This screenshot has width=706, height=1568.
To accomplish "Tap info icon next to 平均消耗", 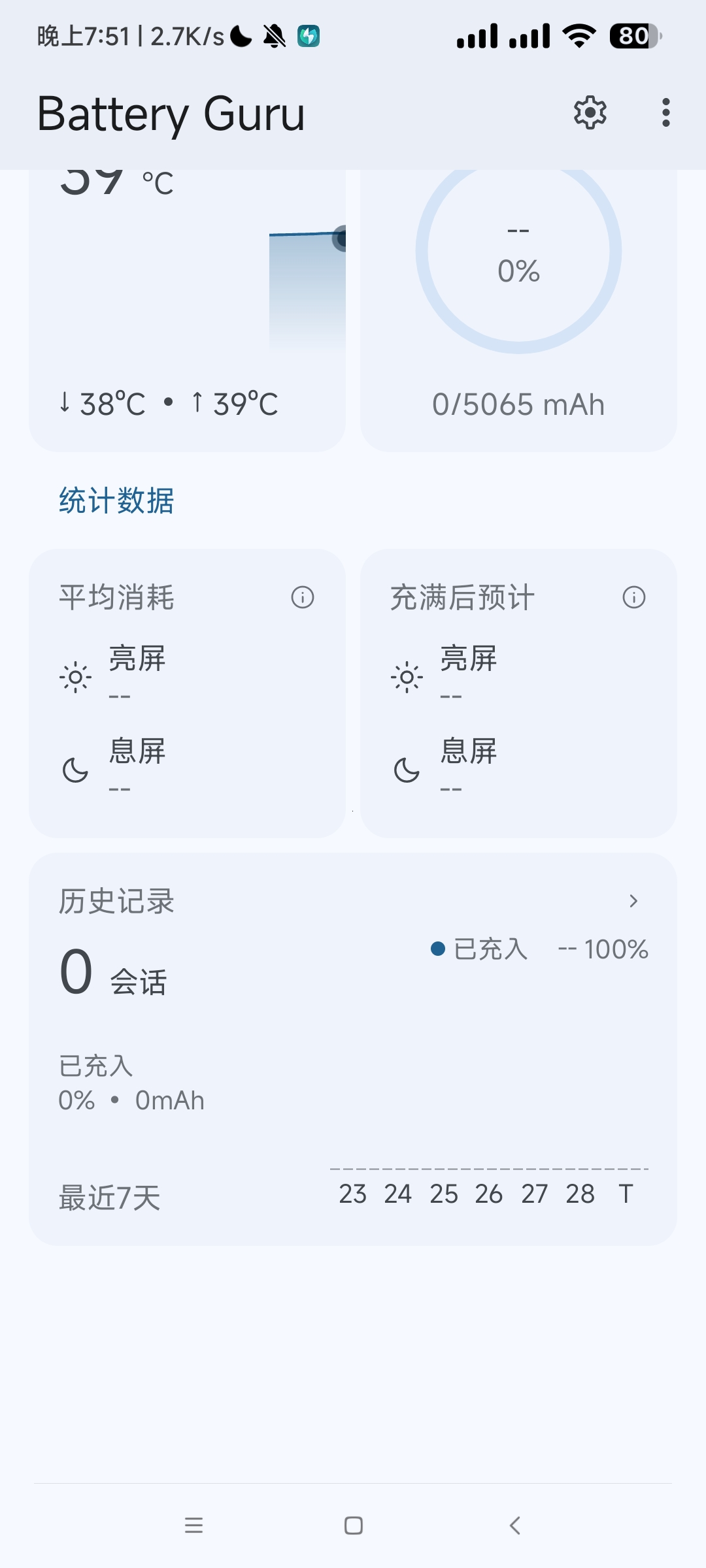I will pos(303,597).
